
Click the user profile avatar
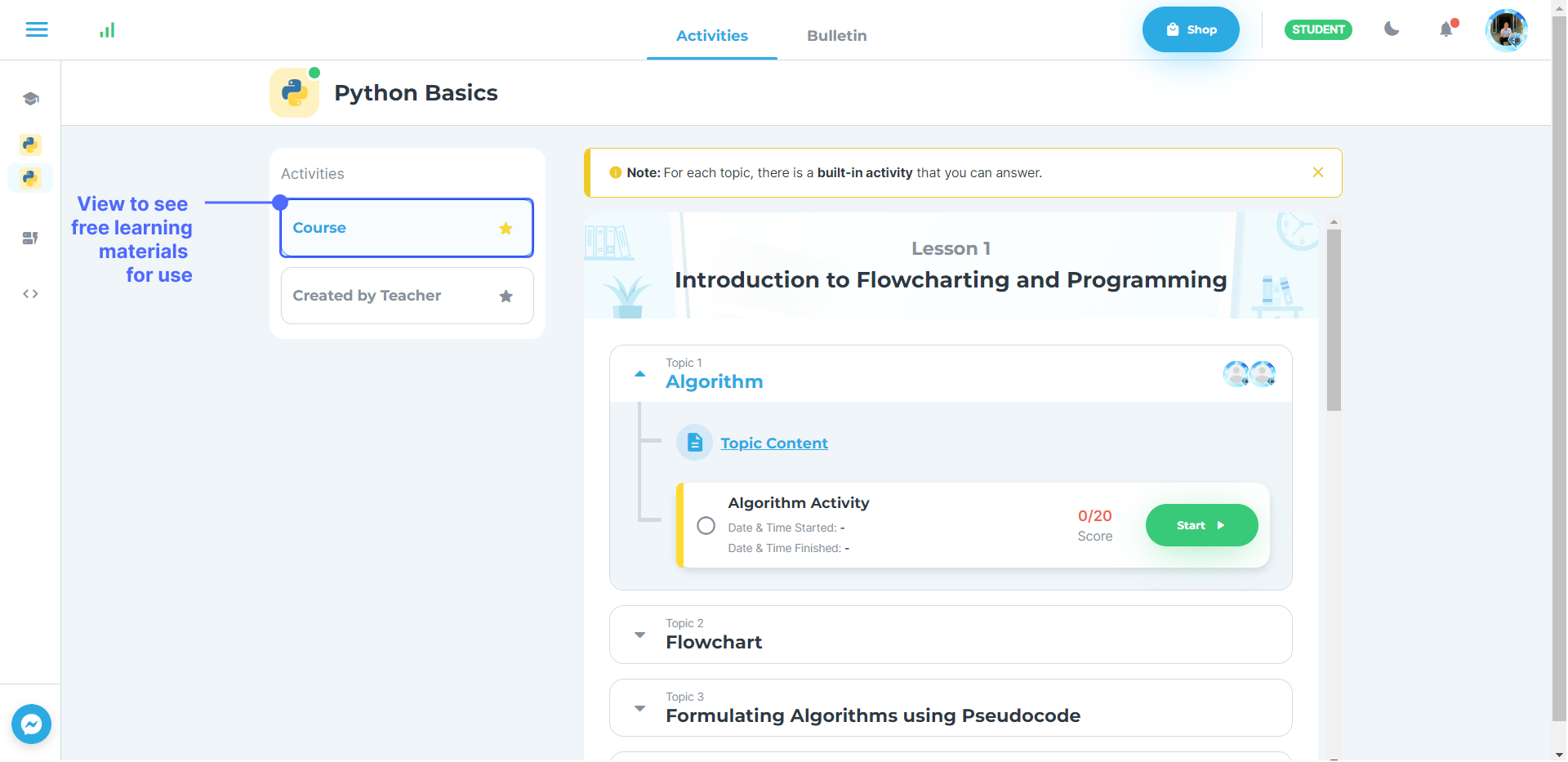click(1506, 30)
